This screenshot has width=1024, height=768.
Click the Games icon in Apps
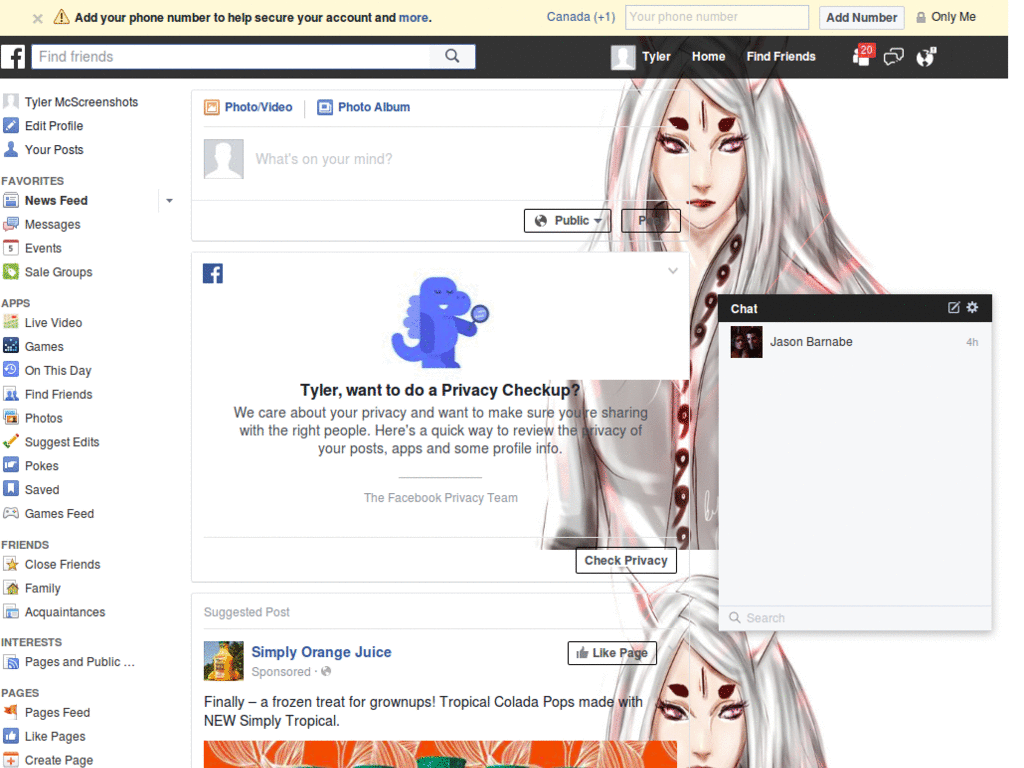click(10, 346)
